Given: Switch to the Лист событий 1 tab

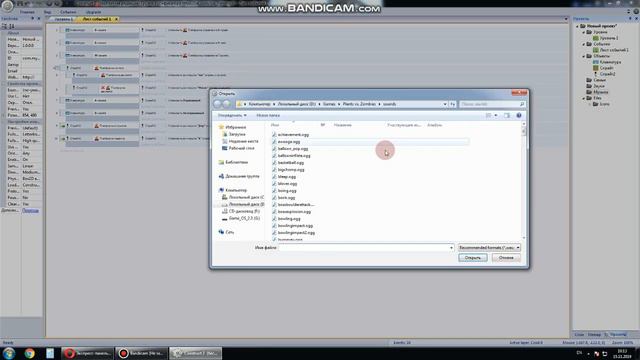Looking at the screenshot, I should [97, 19].
